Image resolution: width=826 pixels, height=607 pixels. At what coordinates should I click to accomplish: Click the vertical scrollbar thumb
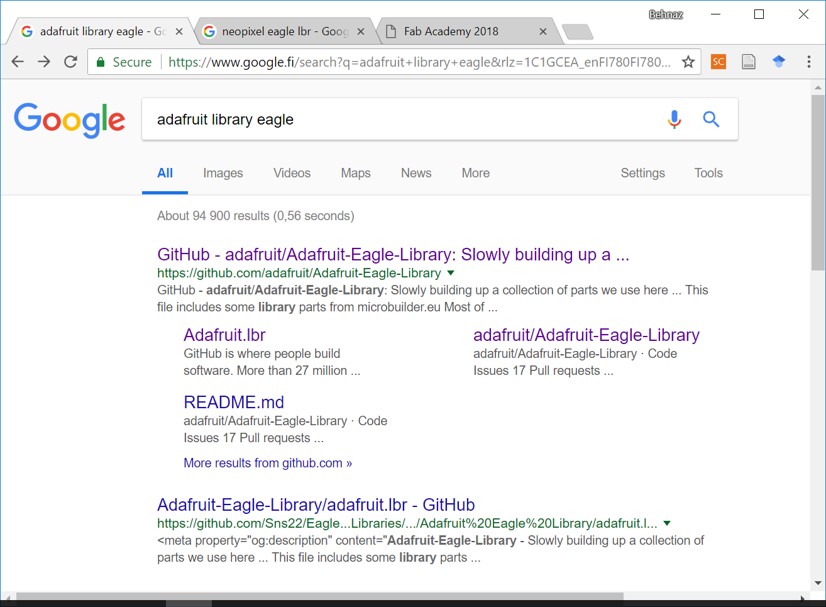pos(818,182)
